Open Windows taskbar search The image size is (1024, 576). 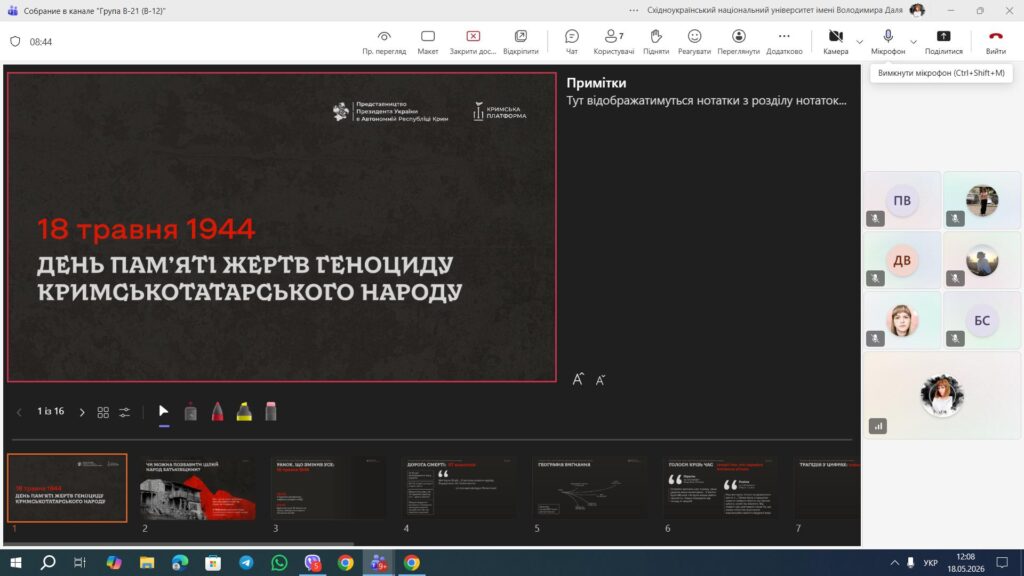(x=48, y=563)
